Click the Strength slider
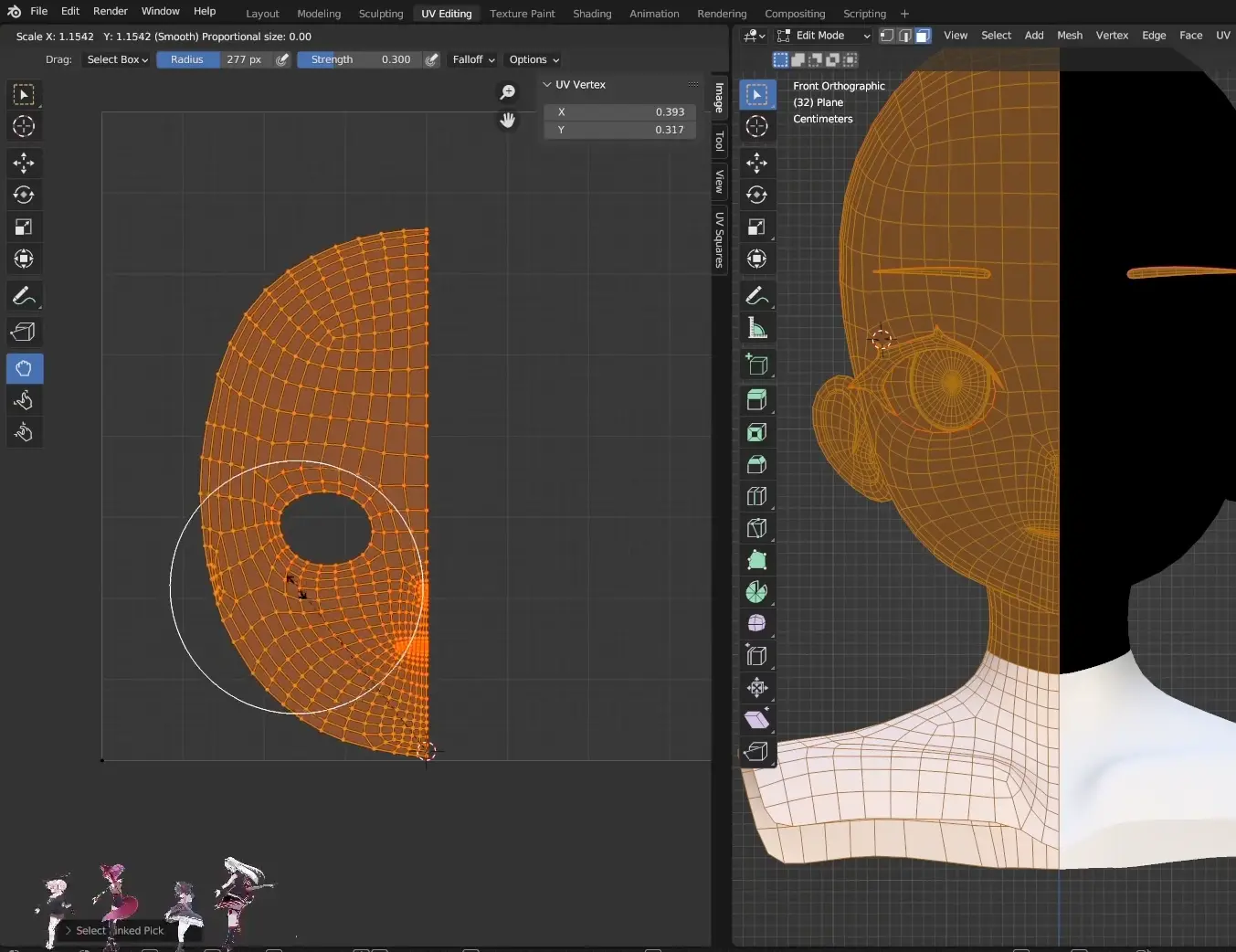 click(360, 59)
